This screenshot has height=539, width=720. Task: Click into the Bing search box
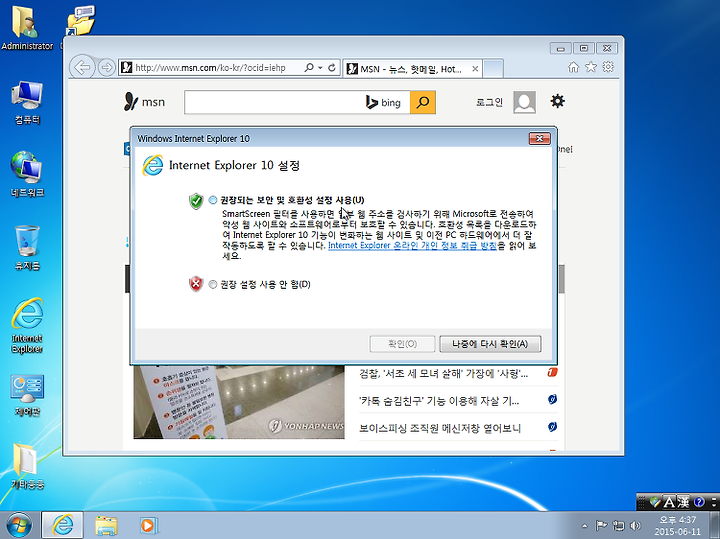pos(275,102)
